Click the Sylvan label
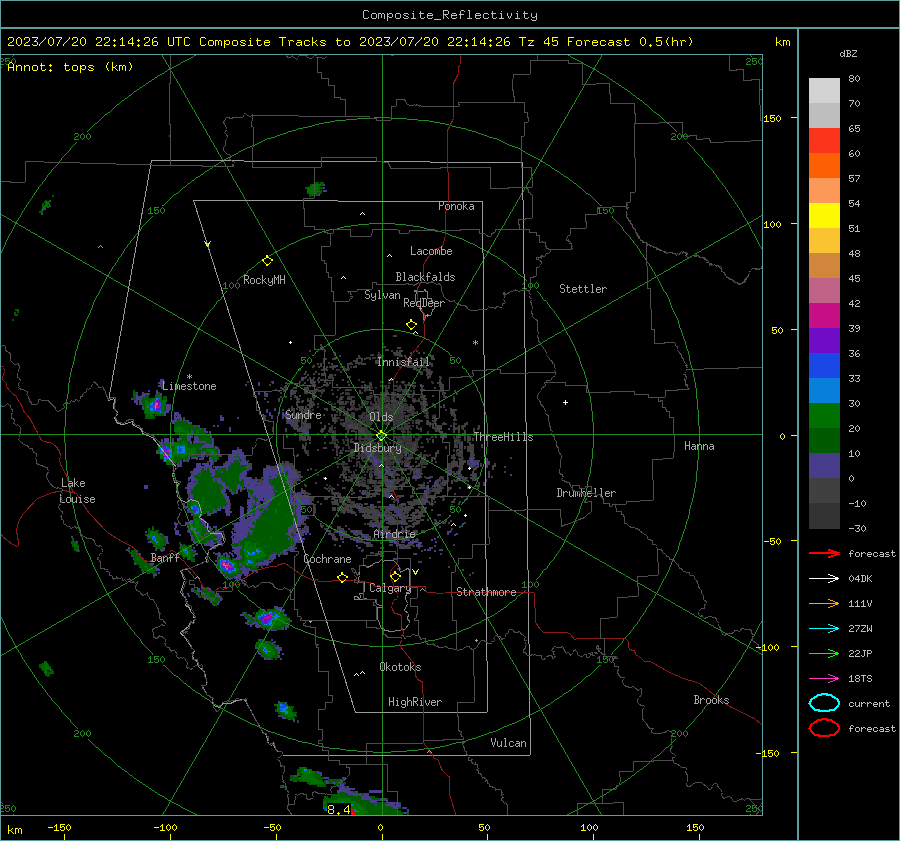Viewport: 900px width, 841px height. point(382,295)
